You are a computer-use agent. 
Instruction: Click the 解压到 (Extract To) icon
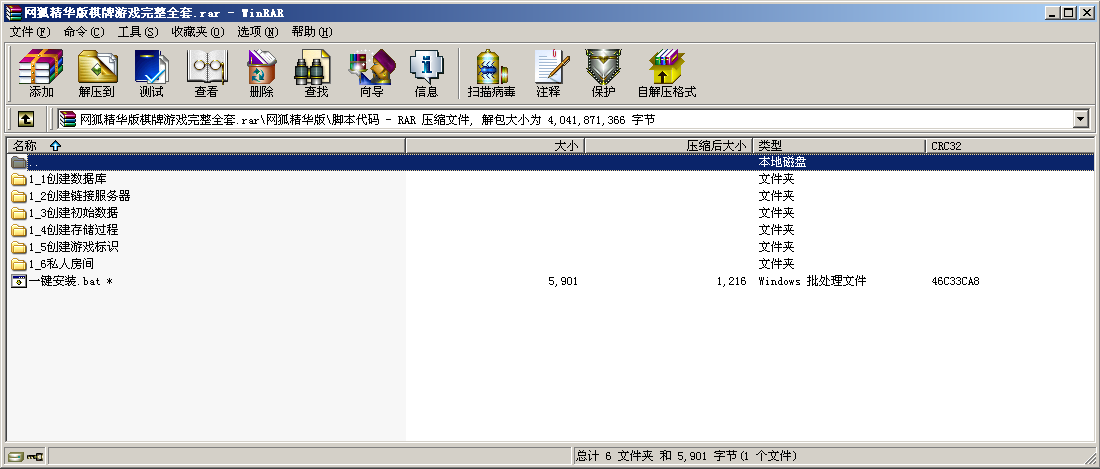pyautogui.click(x=96, y=74)
